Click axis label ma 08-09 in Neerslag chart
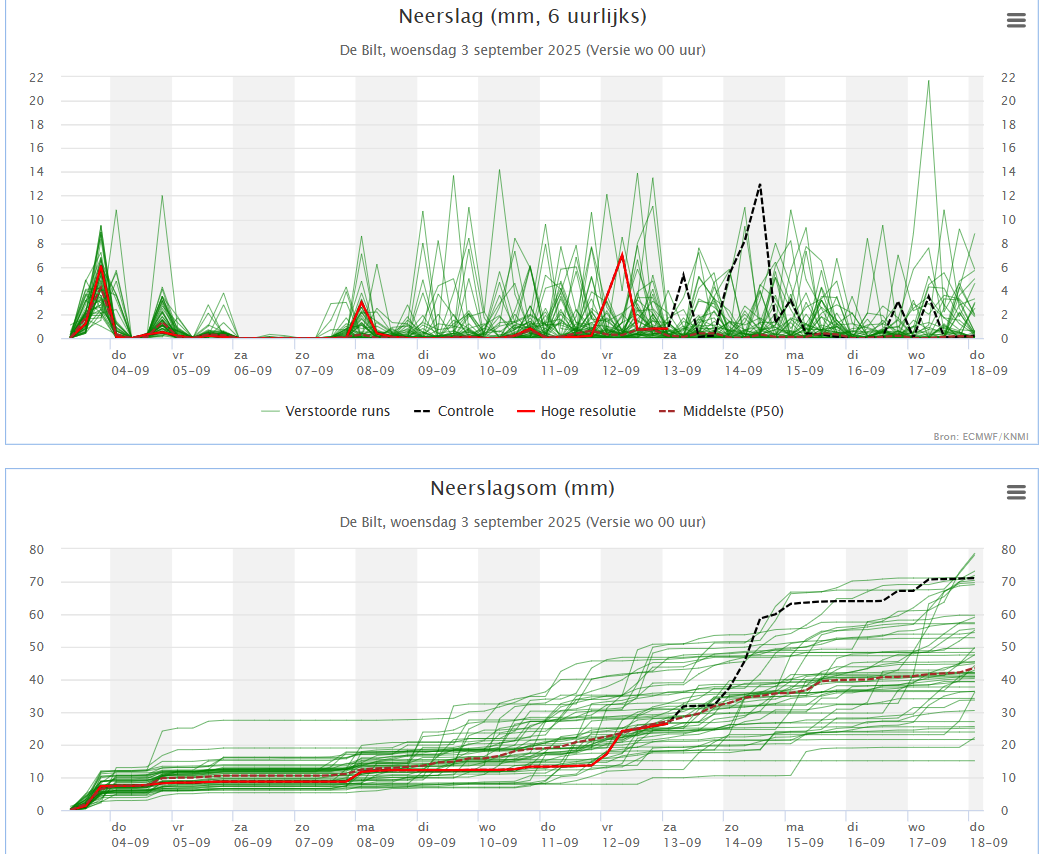This screenshot has width=1042, height=854. [375, 363]
